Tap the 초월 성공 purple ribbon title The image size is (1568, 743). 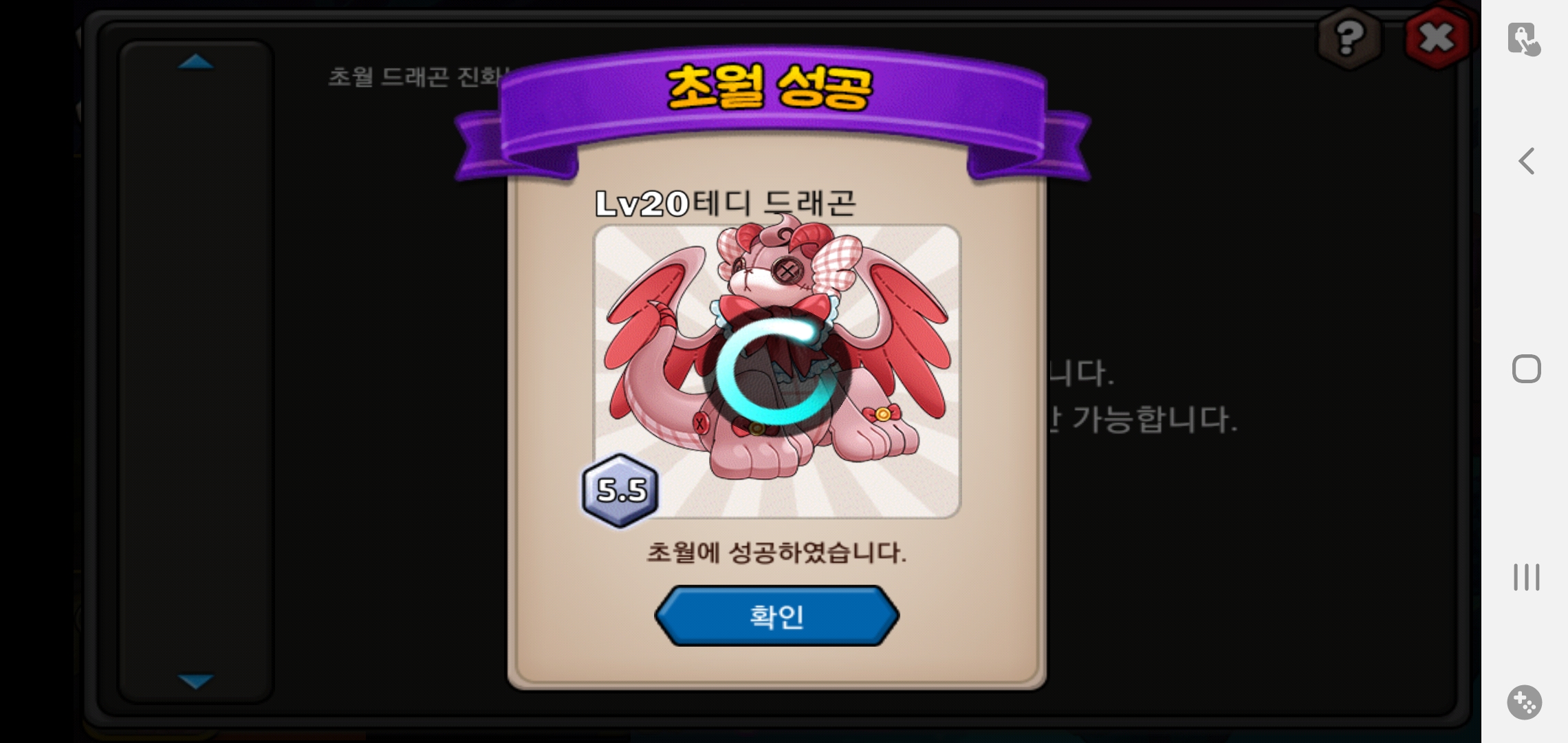(x=770, y=88)
